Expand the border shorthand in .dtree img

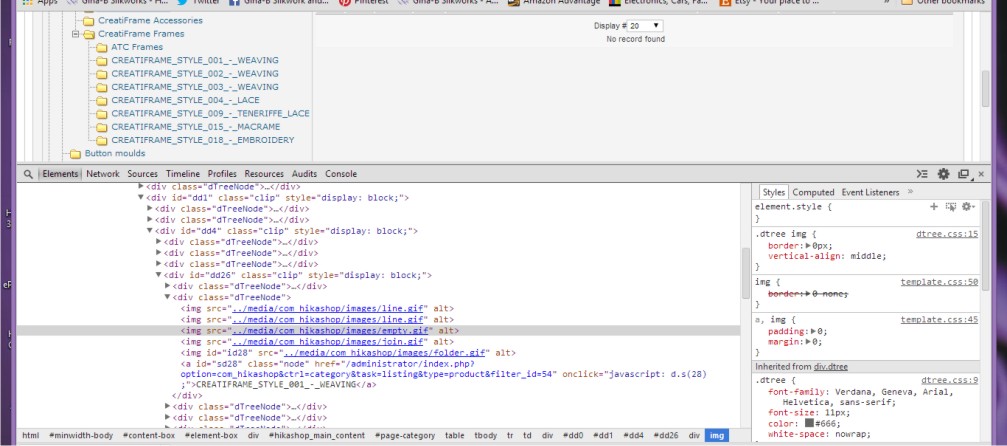click(808, 245)
